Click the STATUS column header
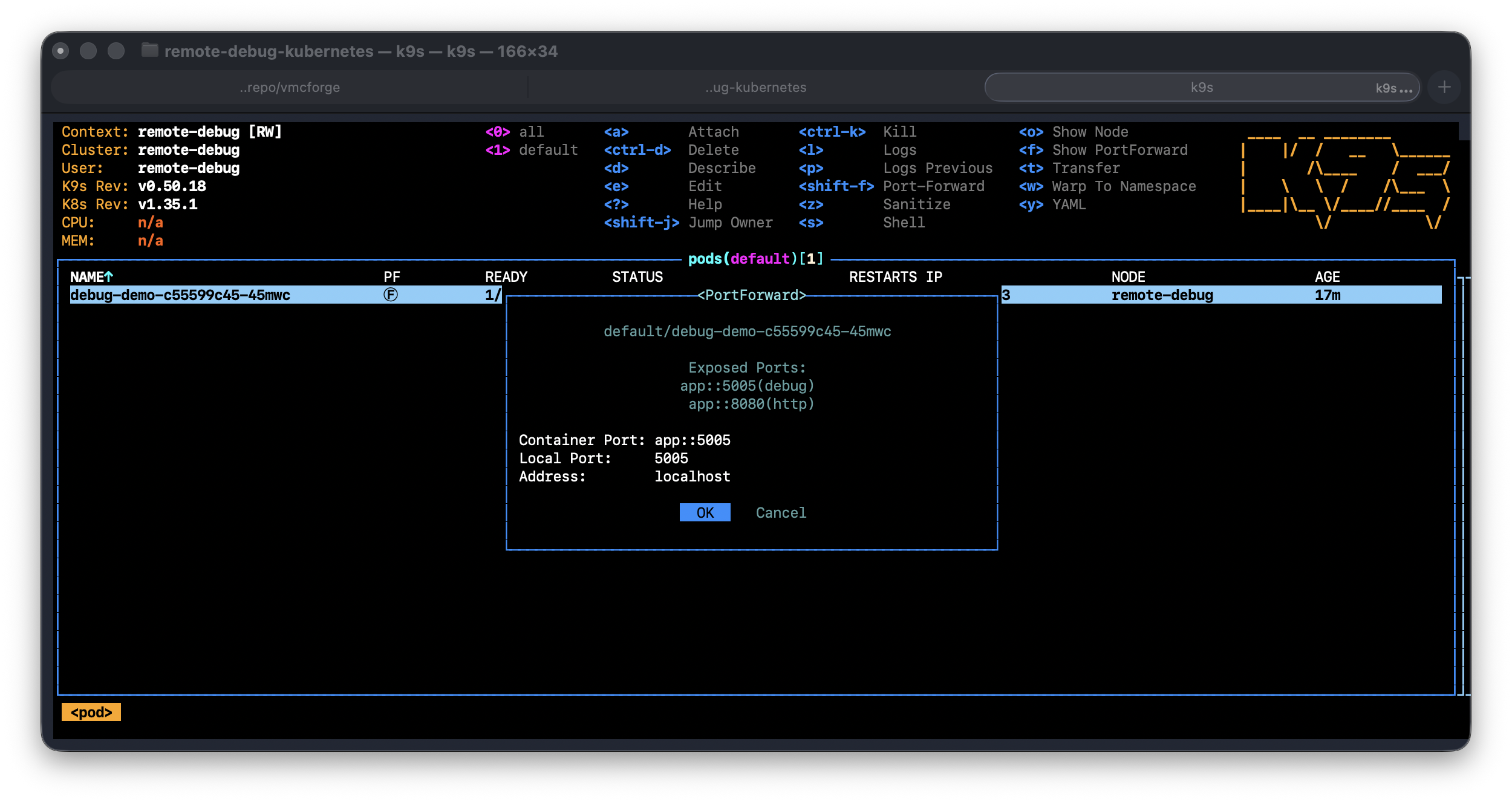This screenshot has width=1512, height=802. (637, 276)
